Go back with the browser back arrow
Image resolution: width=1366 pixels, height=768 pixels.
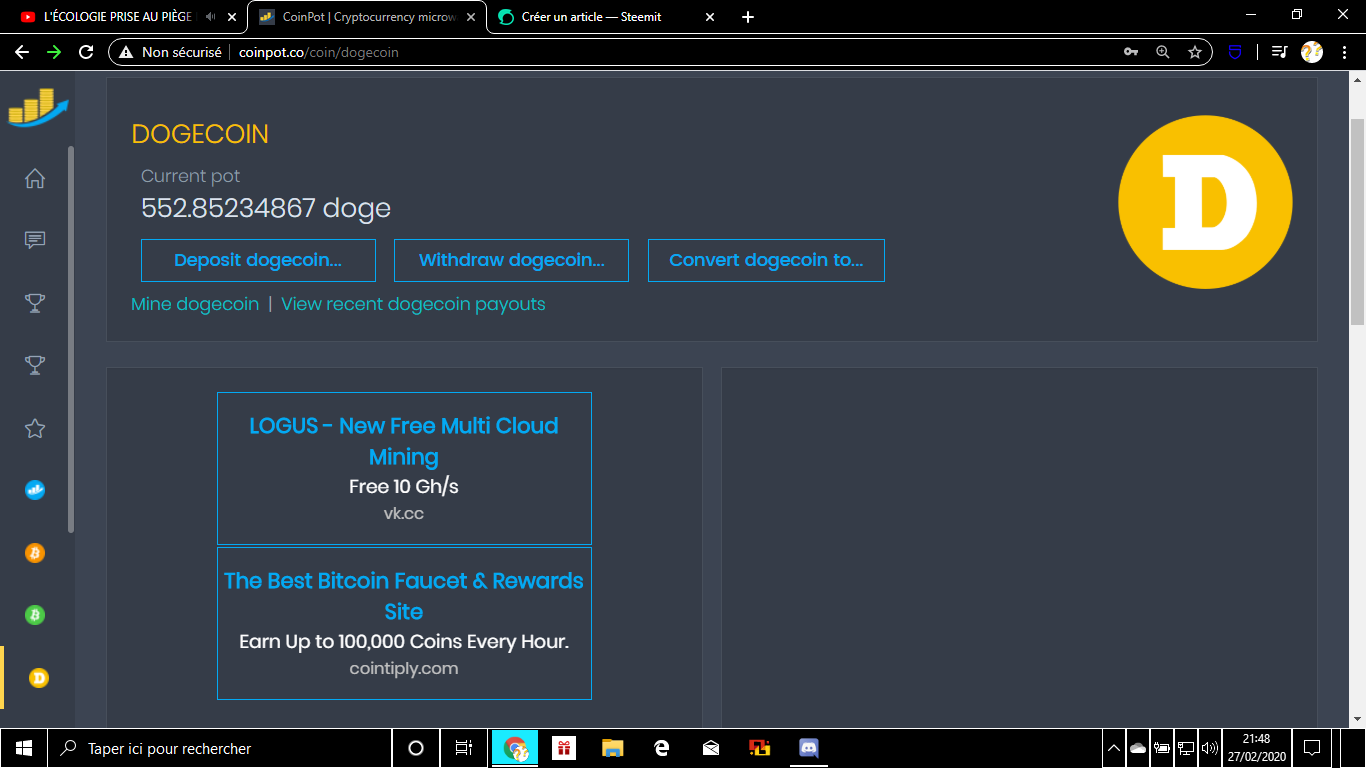click(22, 52)
